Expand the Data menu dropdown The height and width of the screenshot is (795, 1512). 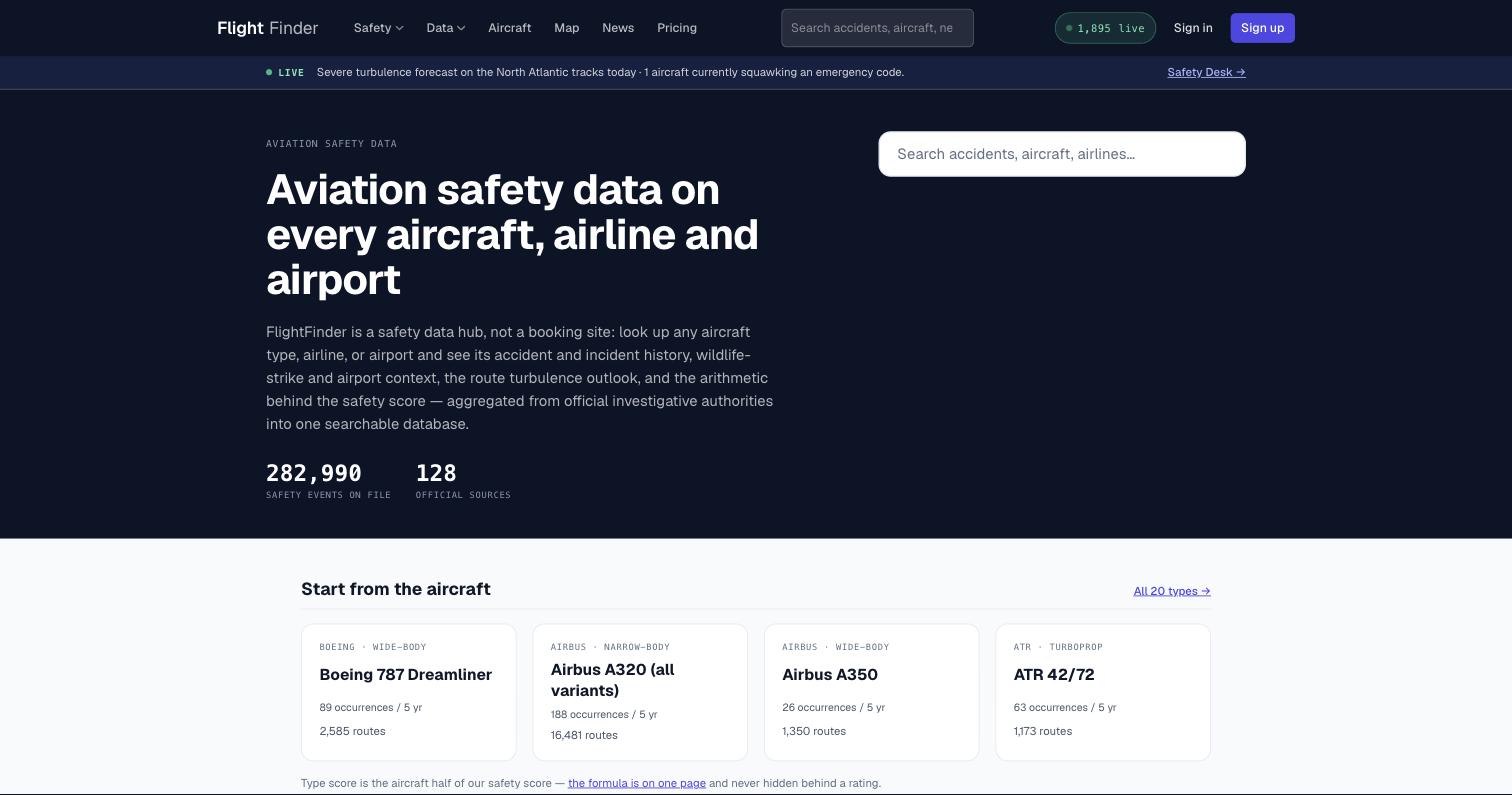pyautogui.click(x=445, y=28)
